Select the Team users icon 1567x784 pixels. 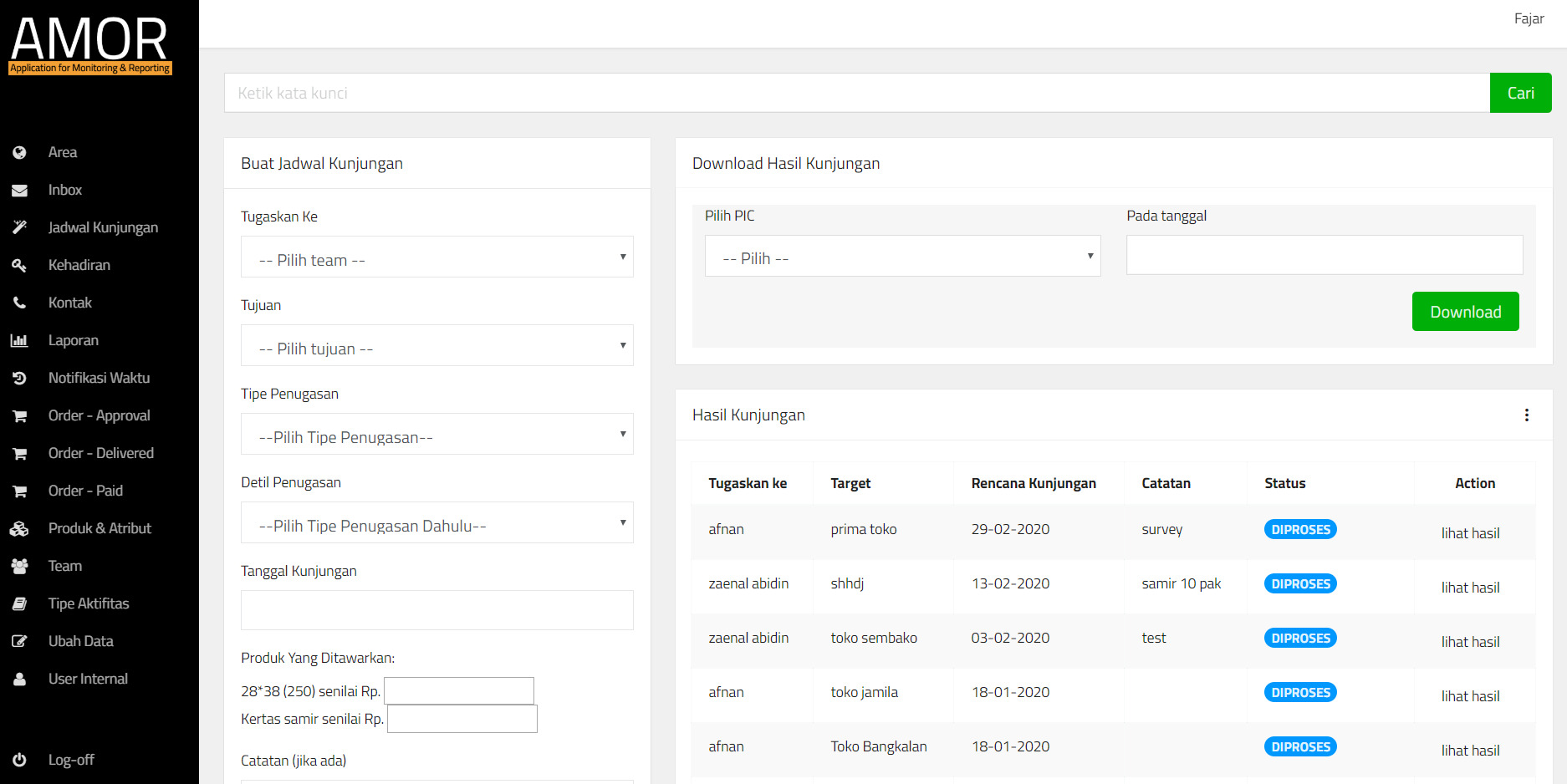coord(19,566)
